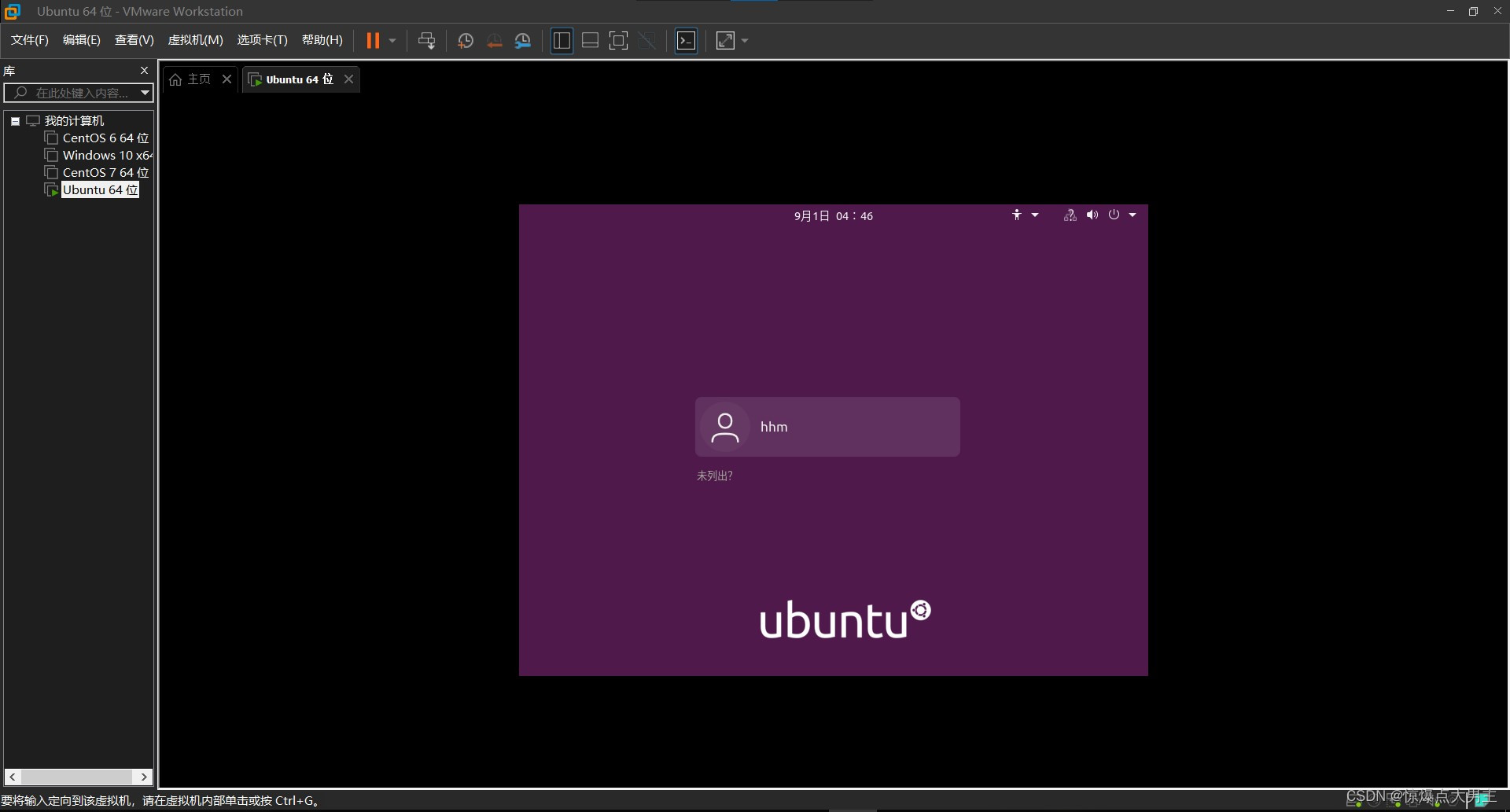Open the 虚拟机(M) menu
The height and width of the screenshot is (812, 1510).
point(196,40)
